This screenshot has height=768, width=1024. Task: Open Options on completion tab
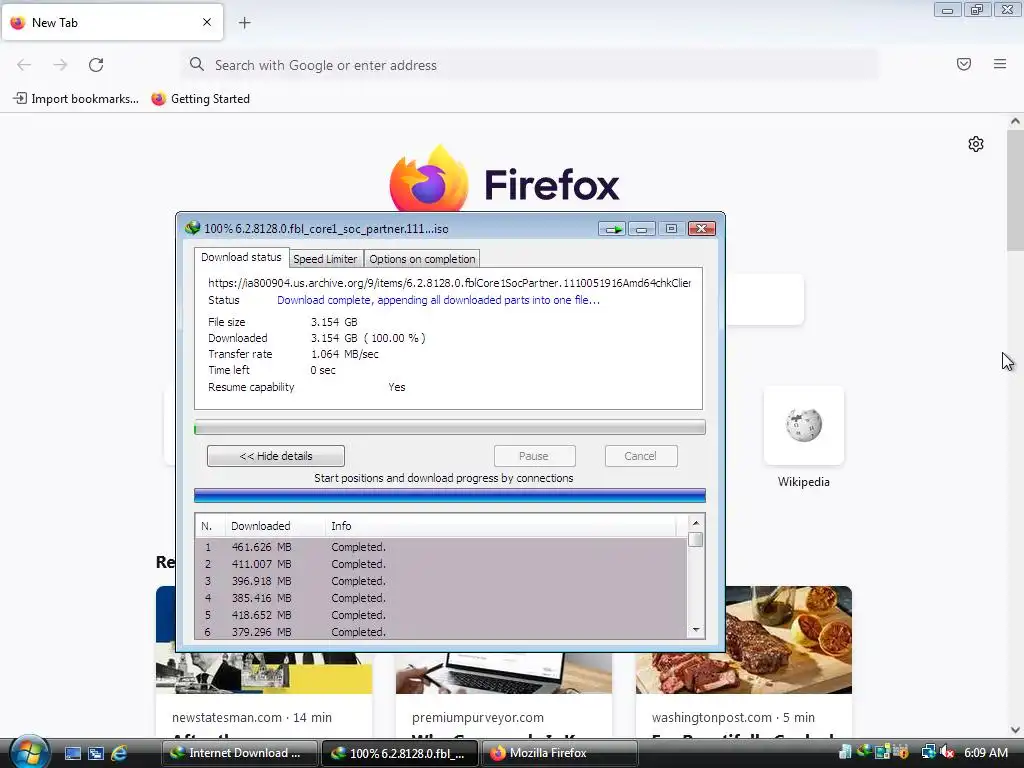click(x=422, y=259)
